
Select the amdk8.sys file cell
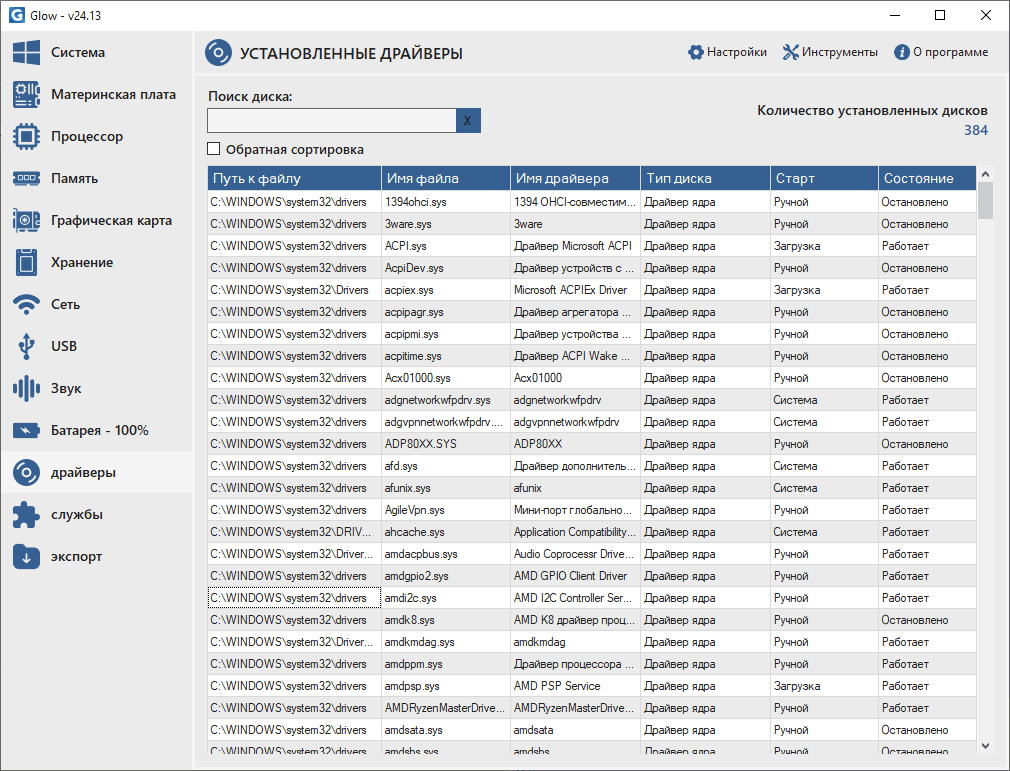pyautogui.click(x=446, y=620)
